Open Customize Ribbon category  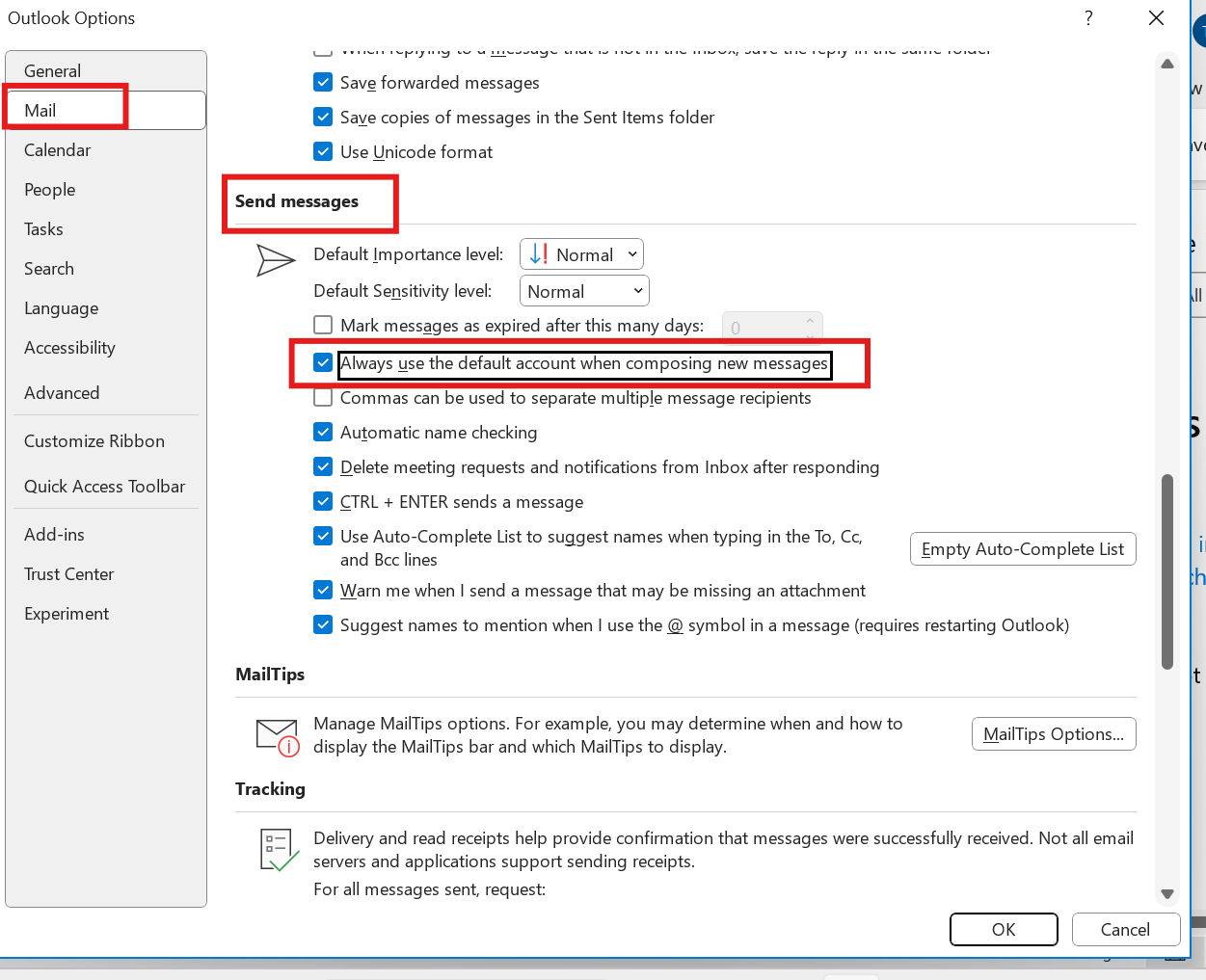[106, 441]
